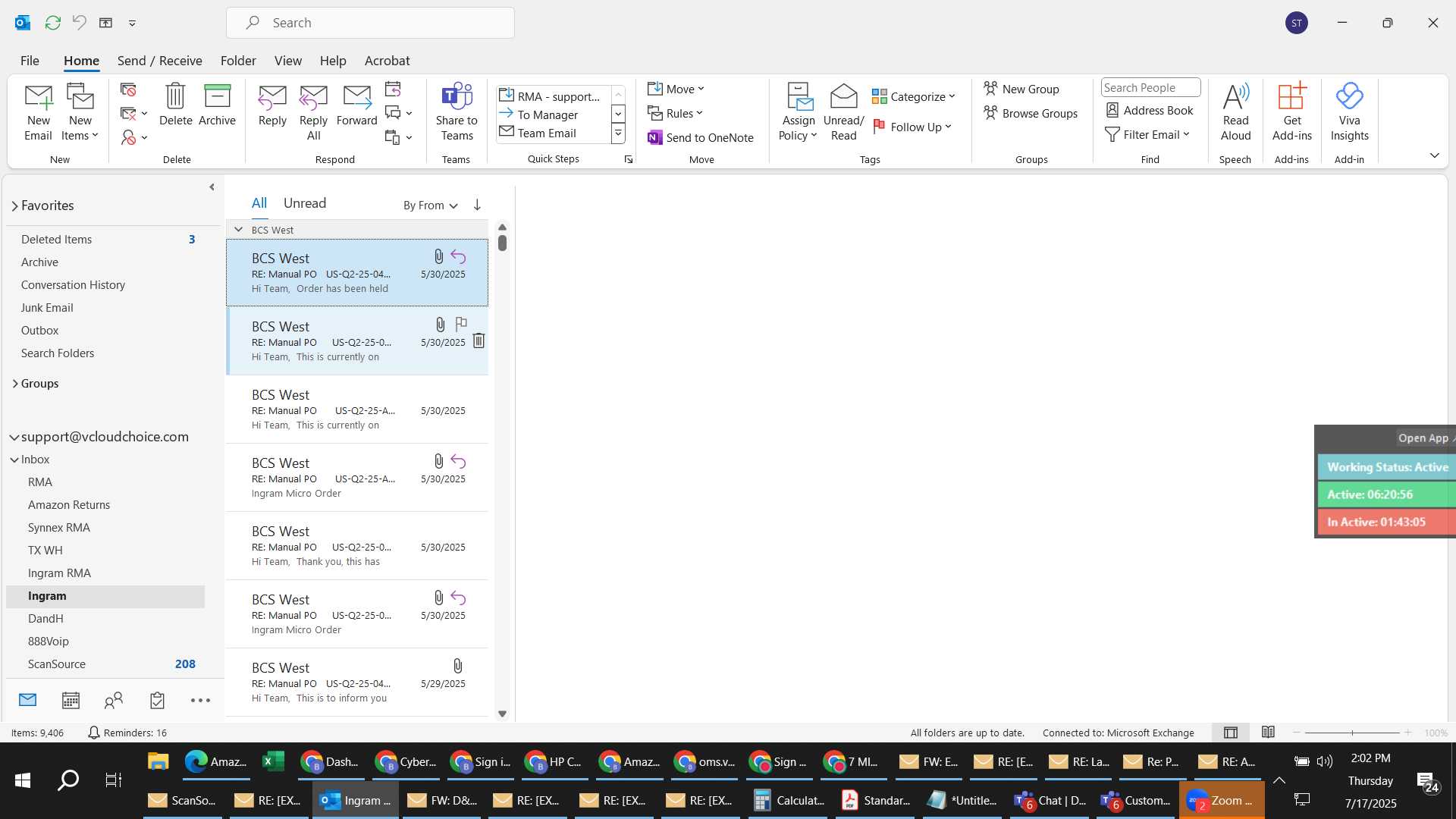1456x819 pixels.
Task: Collapse the folder pane arrow
Action: point(212,187)
